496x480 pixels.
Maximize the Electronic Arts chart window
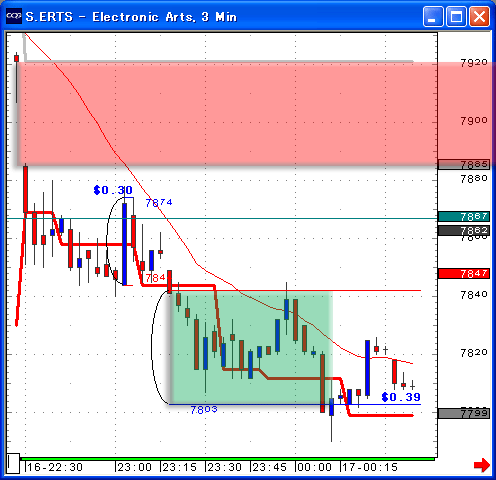[x=456, y=16]
